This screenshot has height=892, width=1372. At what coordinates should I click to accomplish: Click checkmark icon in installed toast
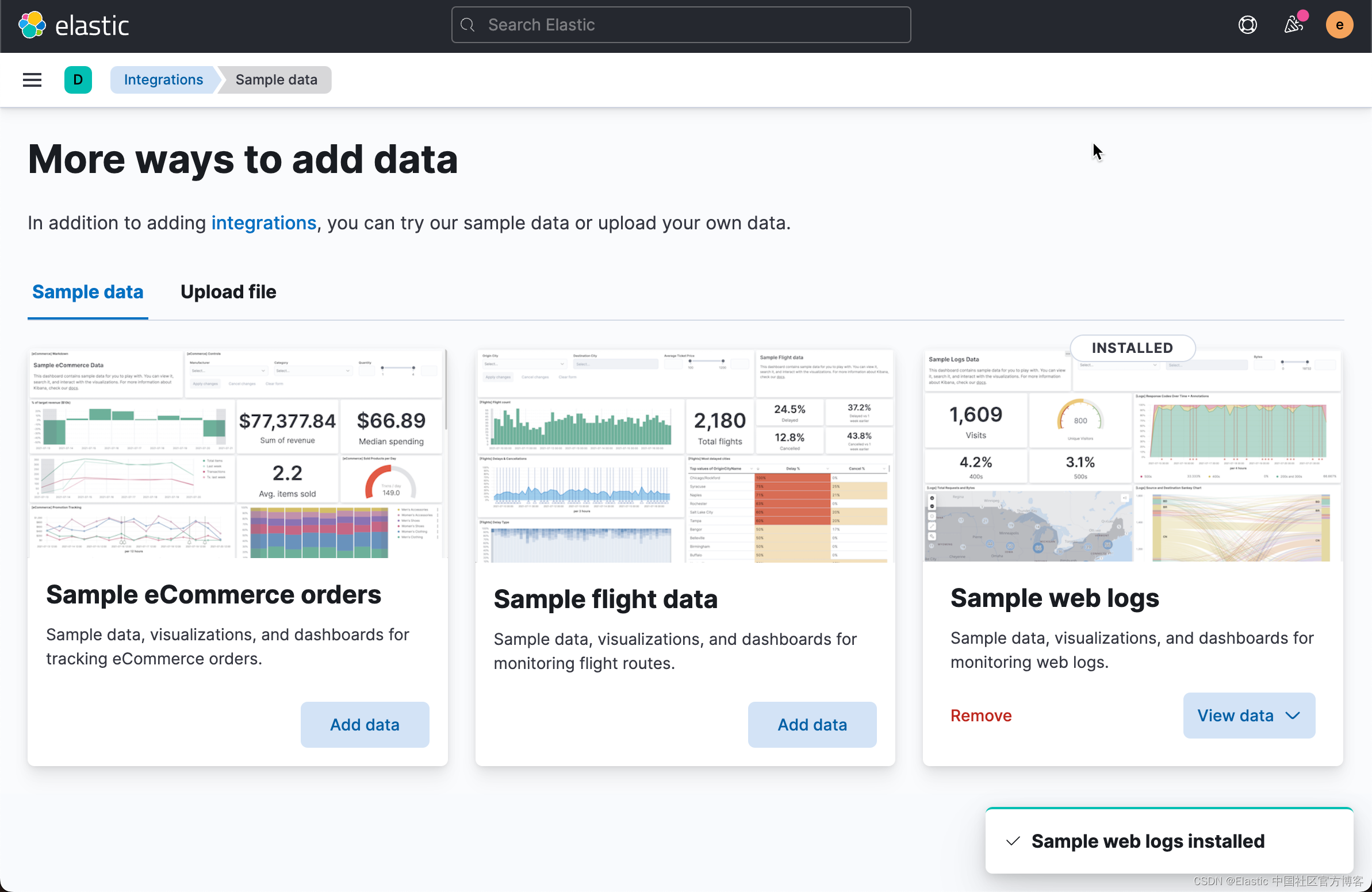1013,841
